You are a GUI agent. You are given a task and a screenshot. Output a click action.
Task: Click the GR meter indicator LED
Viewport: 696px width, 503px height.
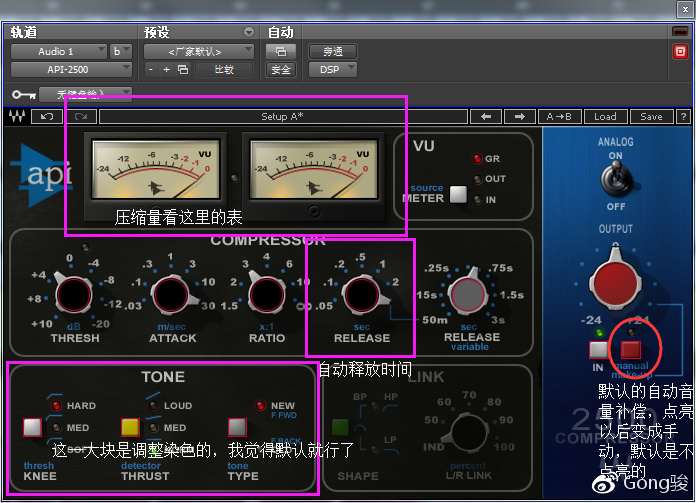coord(478,158)
